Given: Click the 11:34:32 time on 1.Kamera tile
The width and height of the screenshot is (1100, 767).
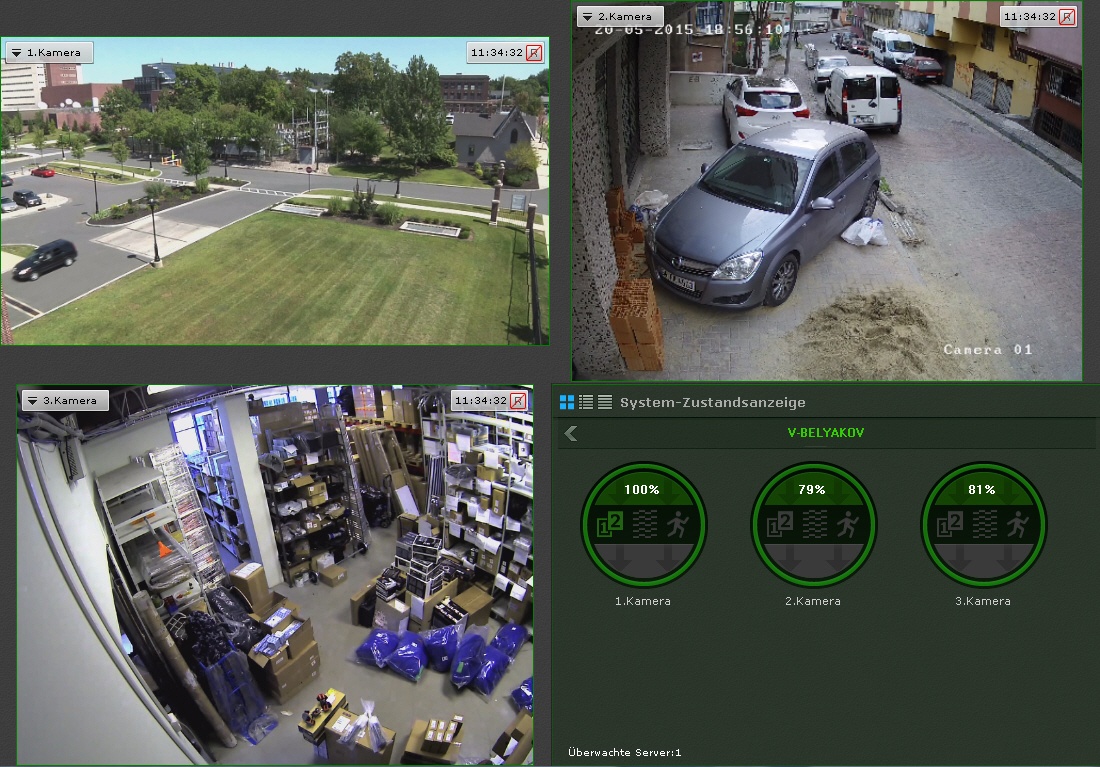Looking at the screenshot, I should tap(496, 53).
